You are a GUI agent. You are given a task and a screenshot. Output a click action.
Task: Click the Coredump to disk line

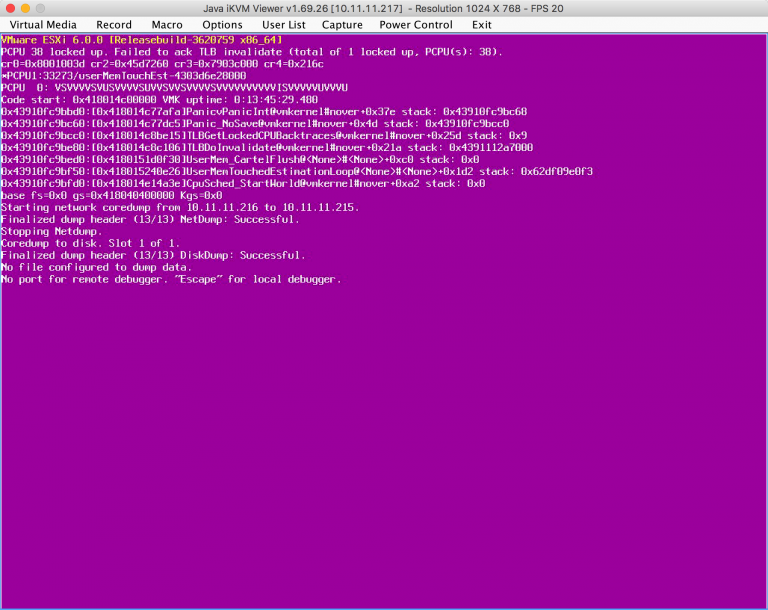(90, 243)
